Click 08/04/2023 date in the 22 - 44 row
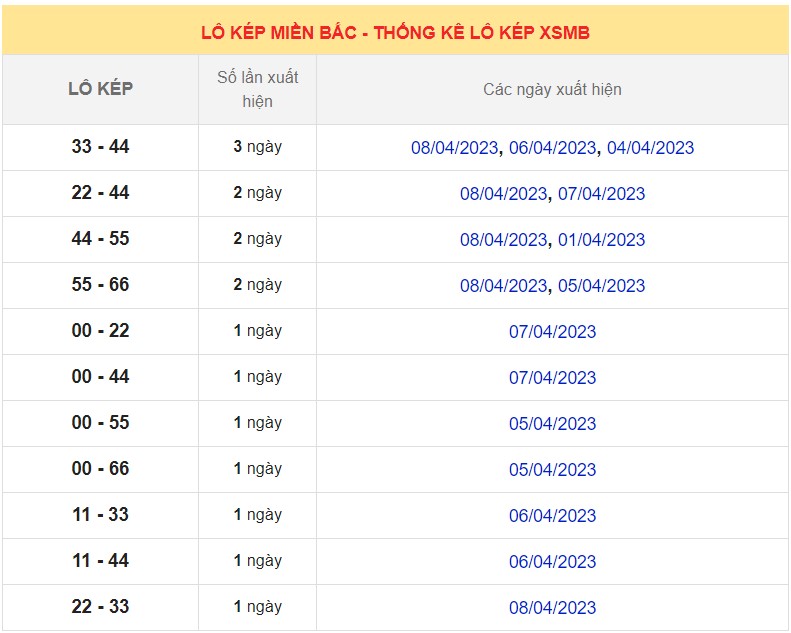 (503, 194)
